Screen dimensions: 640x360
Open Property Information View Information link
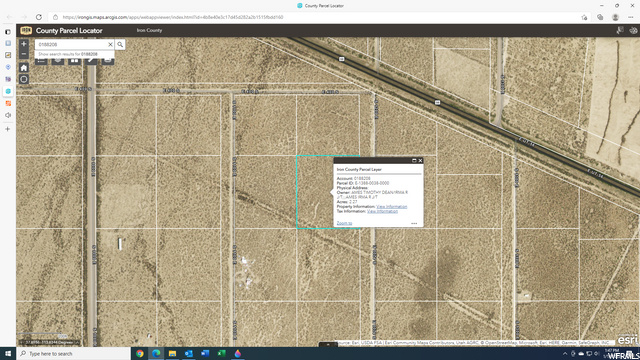tap(391, 207)
